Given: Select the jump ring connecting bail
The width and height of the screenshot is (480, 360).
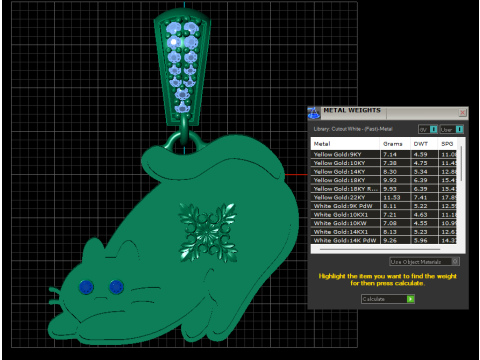Looking at the screenshot, I should point(184,131).
